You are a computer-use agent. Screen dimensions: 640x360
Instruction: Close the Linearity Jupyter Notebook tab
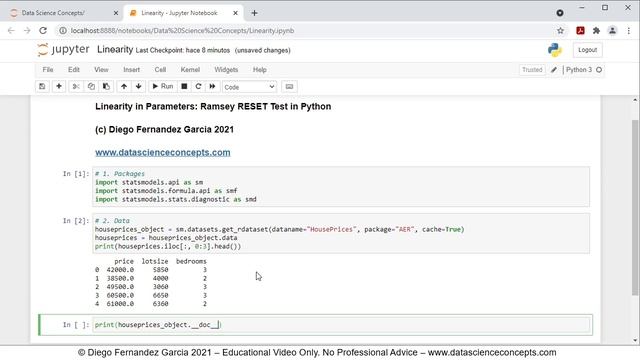pyautogui.click(x=236, y=13)
